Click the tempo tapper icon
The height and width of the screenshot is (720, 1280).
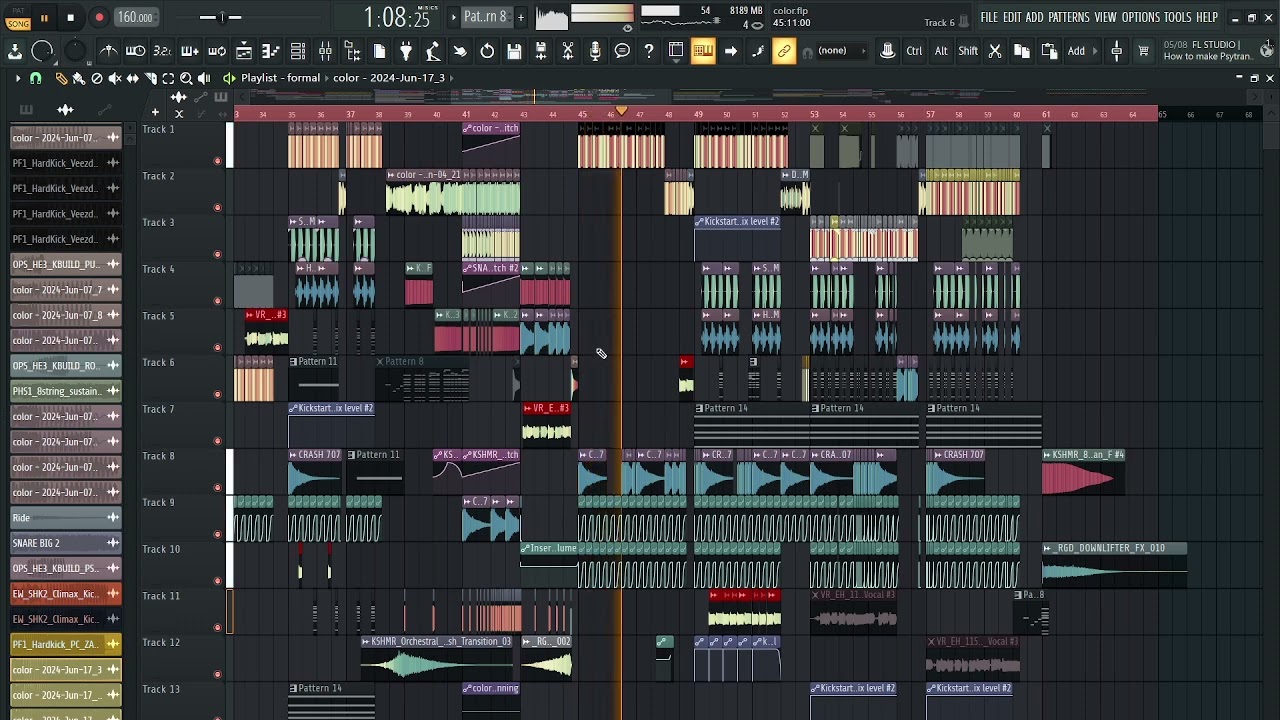(433, 51)
